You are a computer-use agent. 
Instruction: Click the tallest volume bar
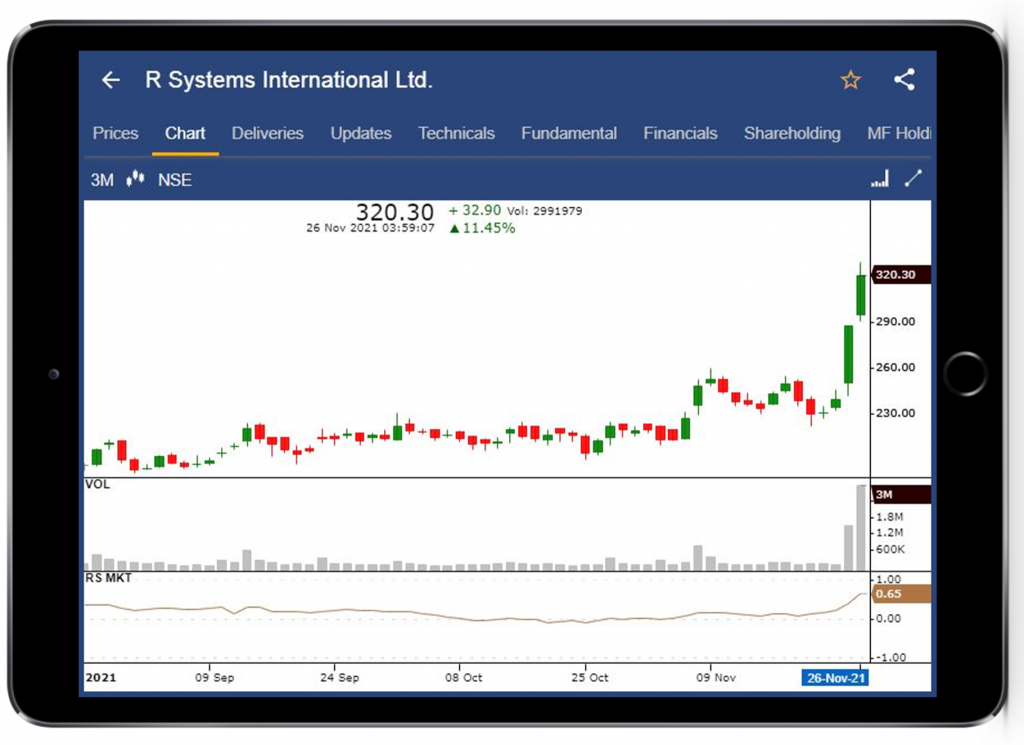[861, 528]
